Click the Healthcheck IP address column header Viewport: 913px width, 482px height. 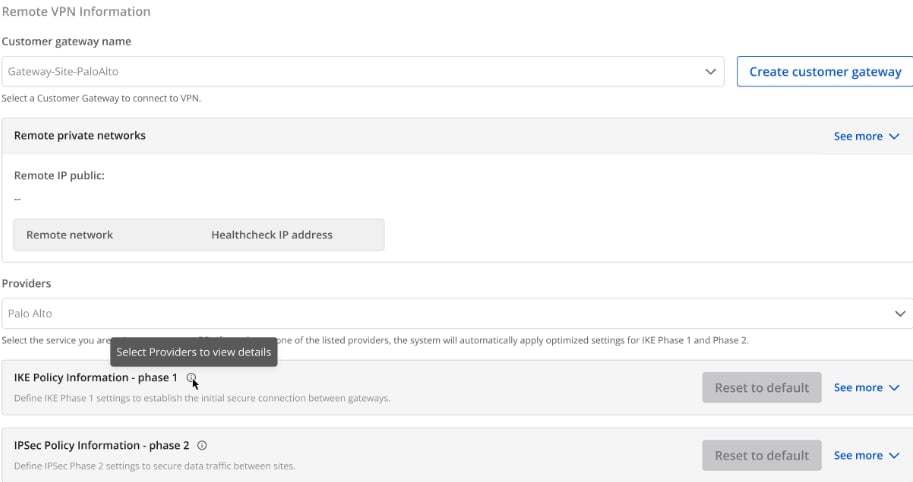271,235
